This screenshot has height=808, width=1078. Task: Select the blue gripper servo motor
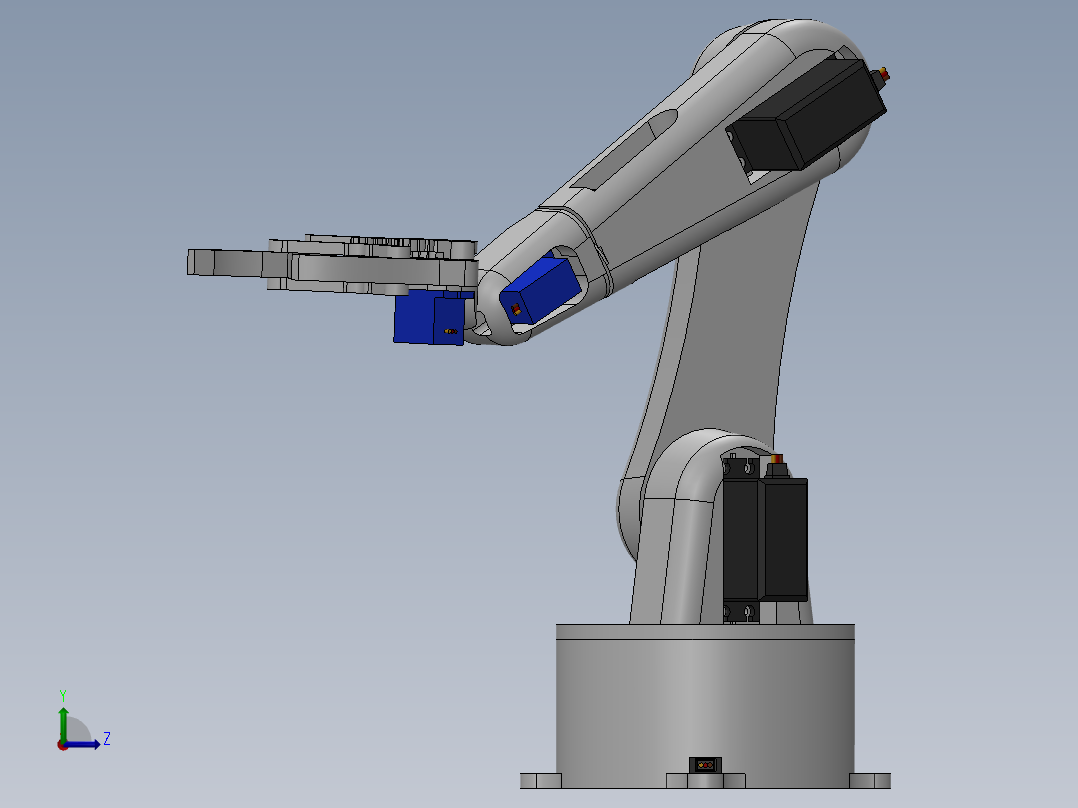tap(424, 315)
